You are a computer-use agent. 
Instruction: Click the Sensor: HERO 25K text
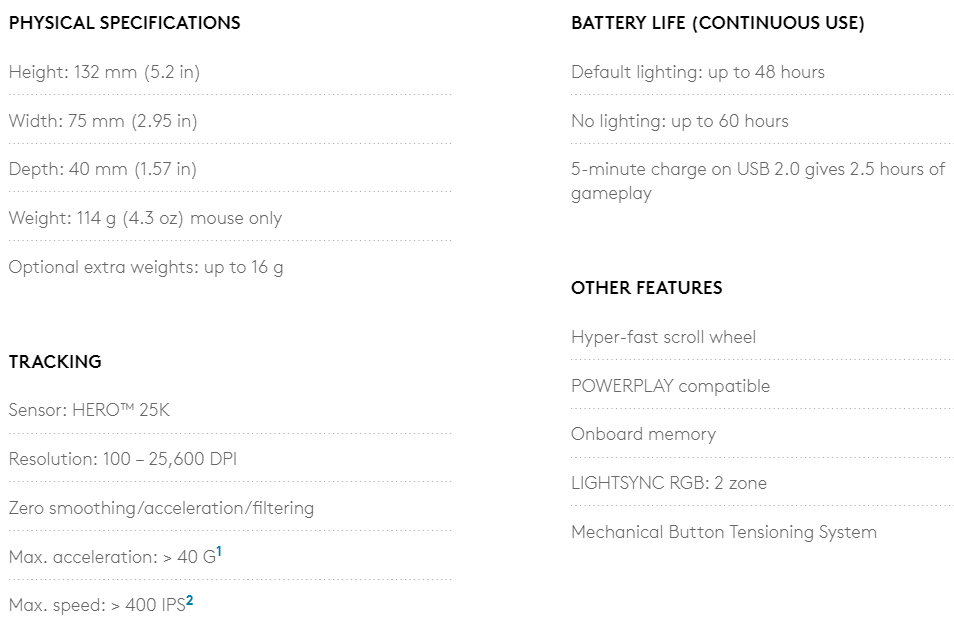(89, 410)
